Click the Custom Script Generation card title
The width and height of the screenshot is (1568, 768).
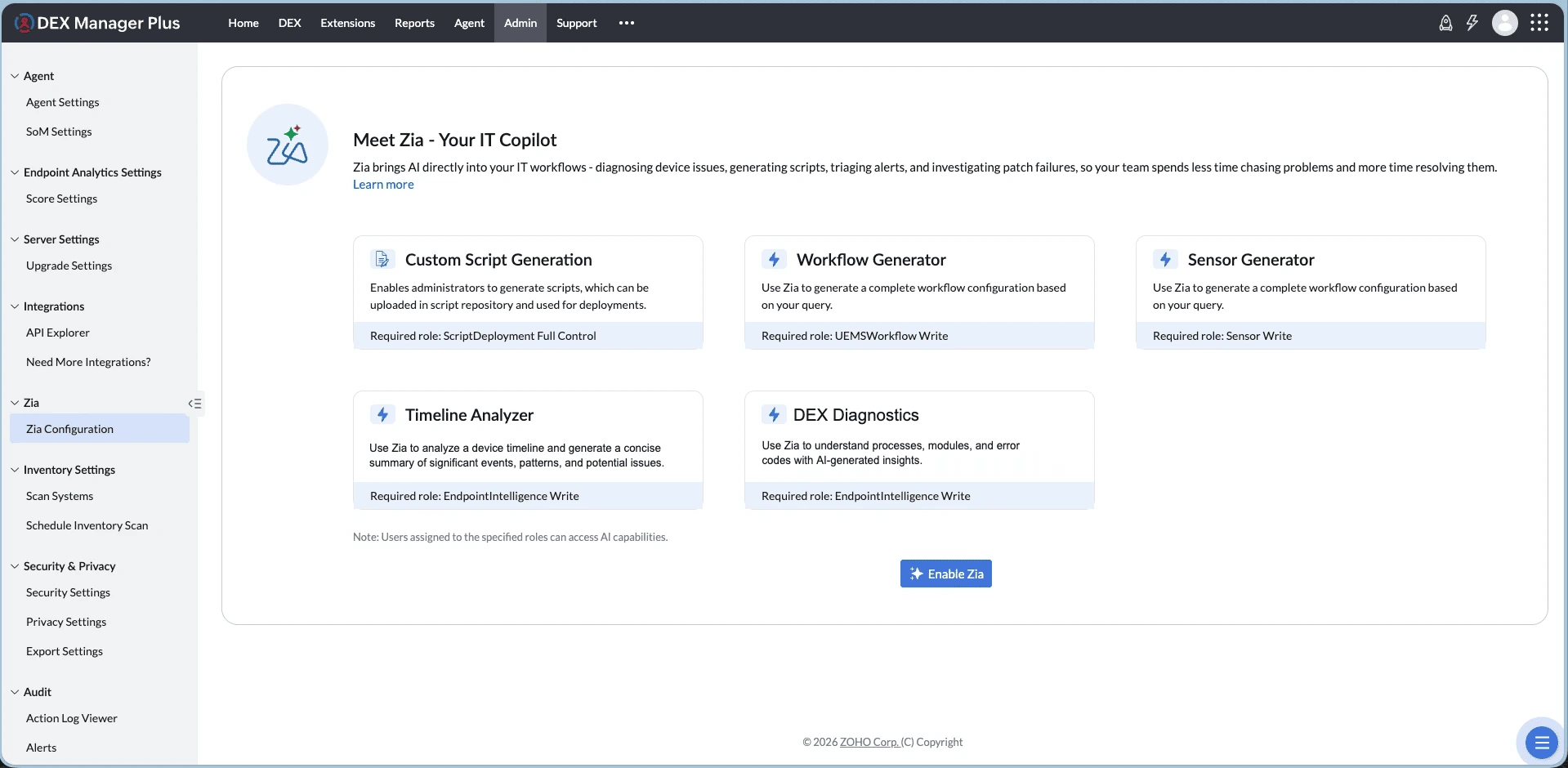(498, 260)
